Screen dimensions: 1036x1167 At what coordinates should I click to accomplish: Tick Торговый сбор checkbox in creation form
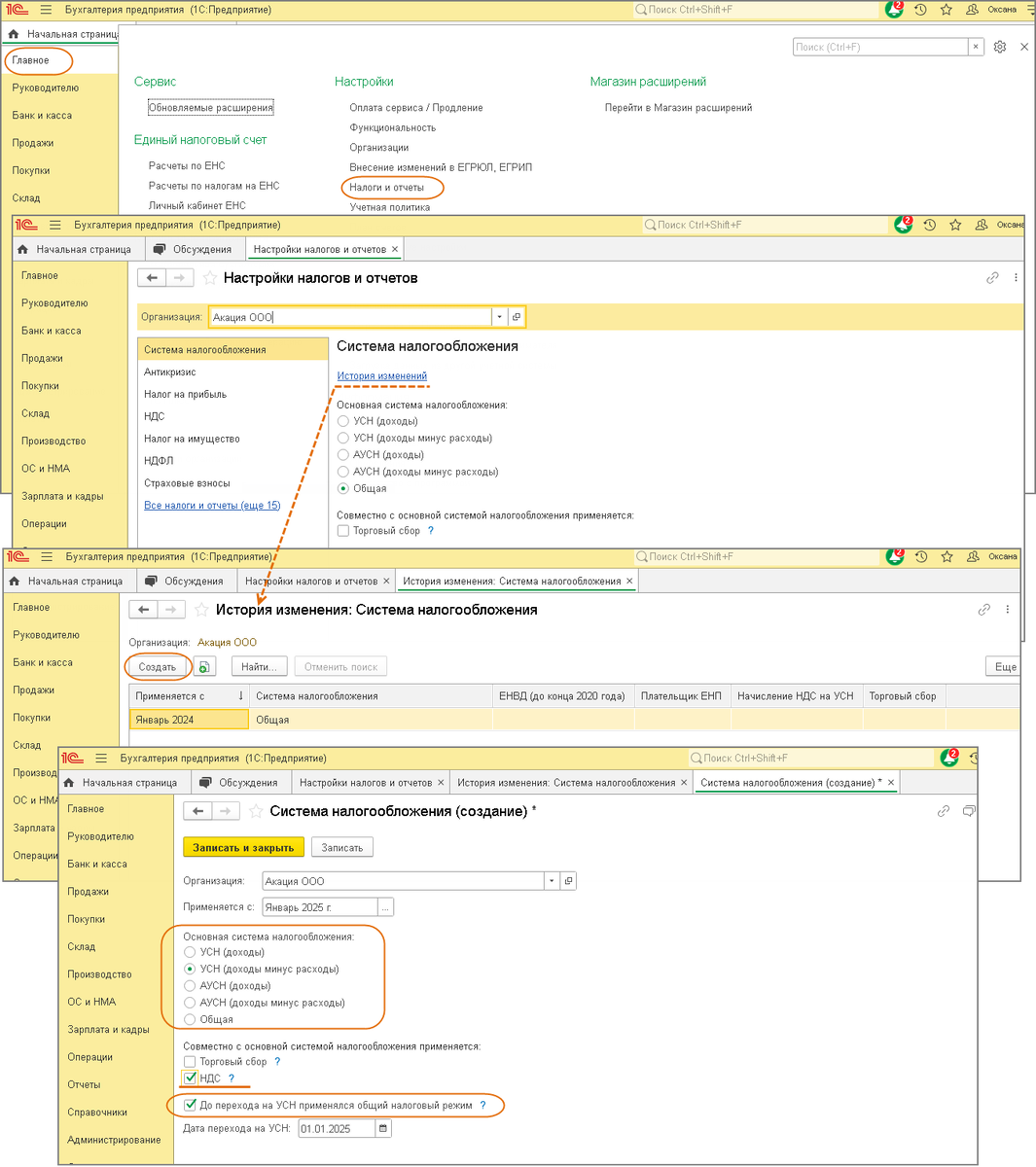point(190,1062)
